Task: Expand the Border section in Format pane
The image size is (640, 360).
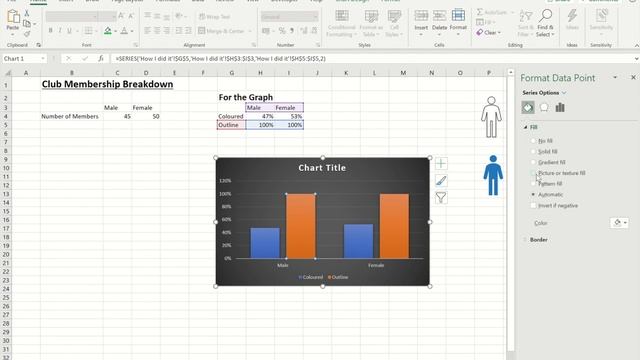Action: [525, 240]
